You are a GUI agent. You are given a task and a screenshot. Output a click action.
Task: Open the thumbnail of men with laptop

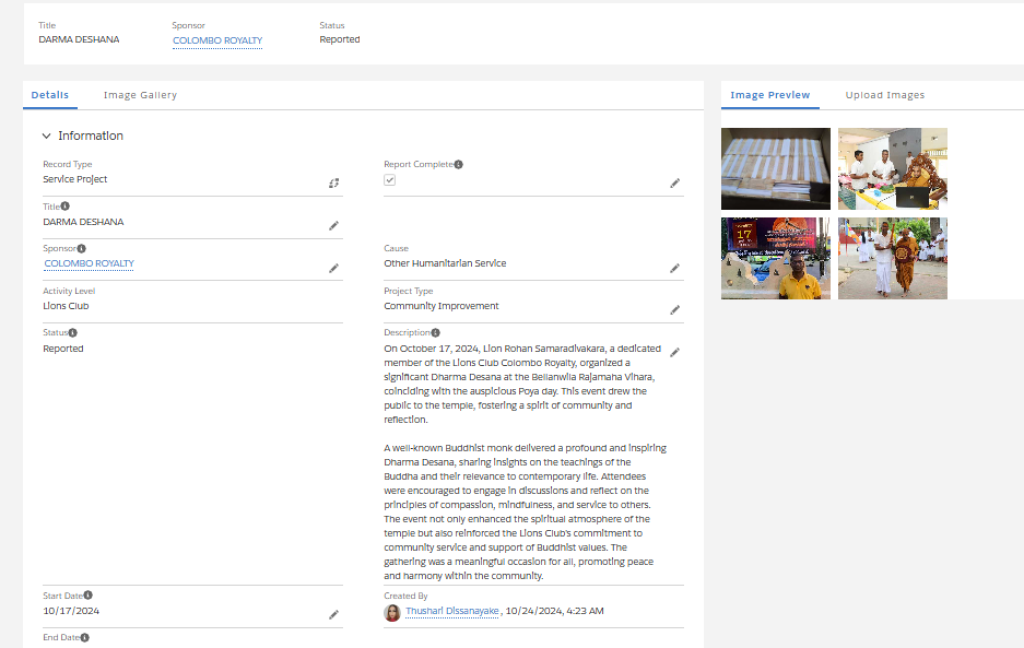coord(893,169)
